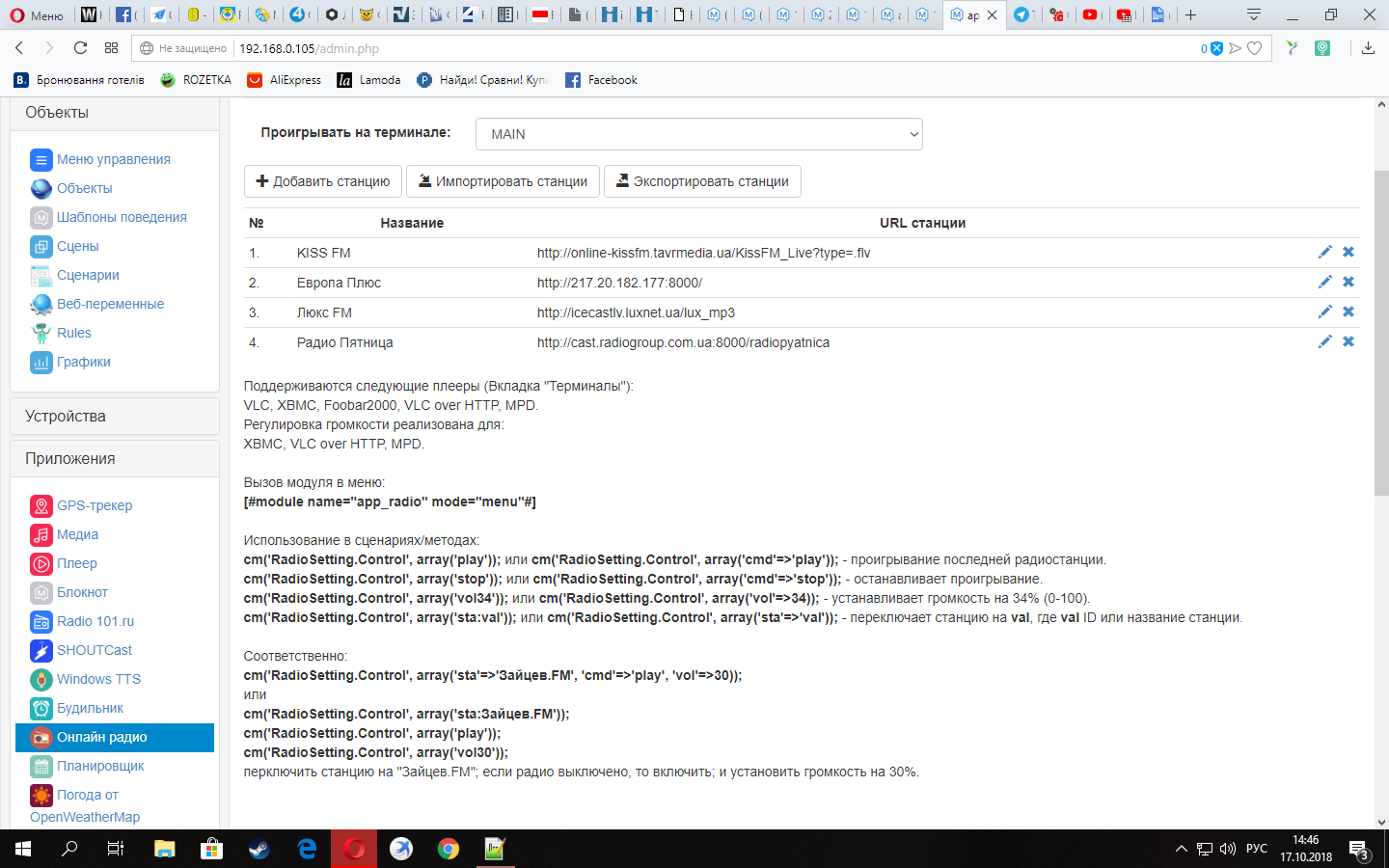Click the Windows TTS sidebar icon

[41, 679]
